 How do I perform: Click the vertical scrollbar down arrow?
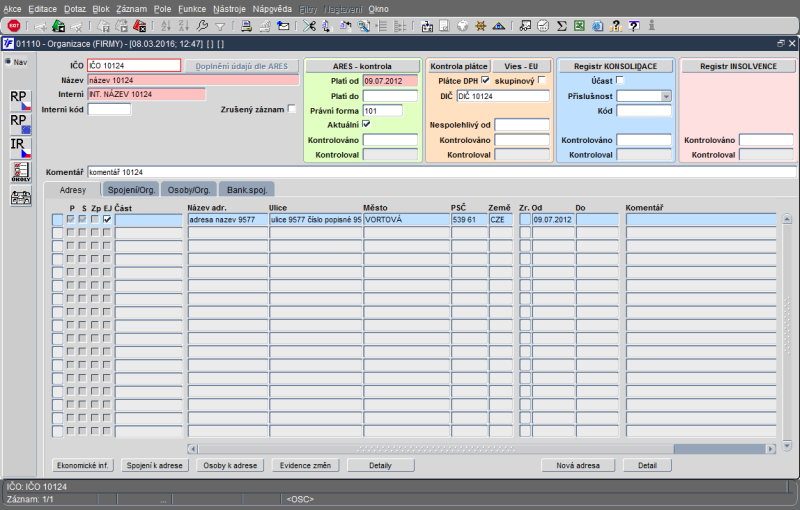(x=787, y=446)
